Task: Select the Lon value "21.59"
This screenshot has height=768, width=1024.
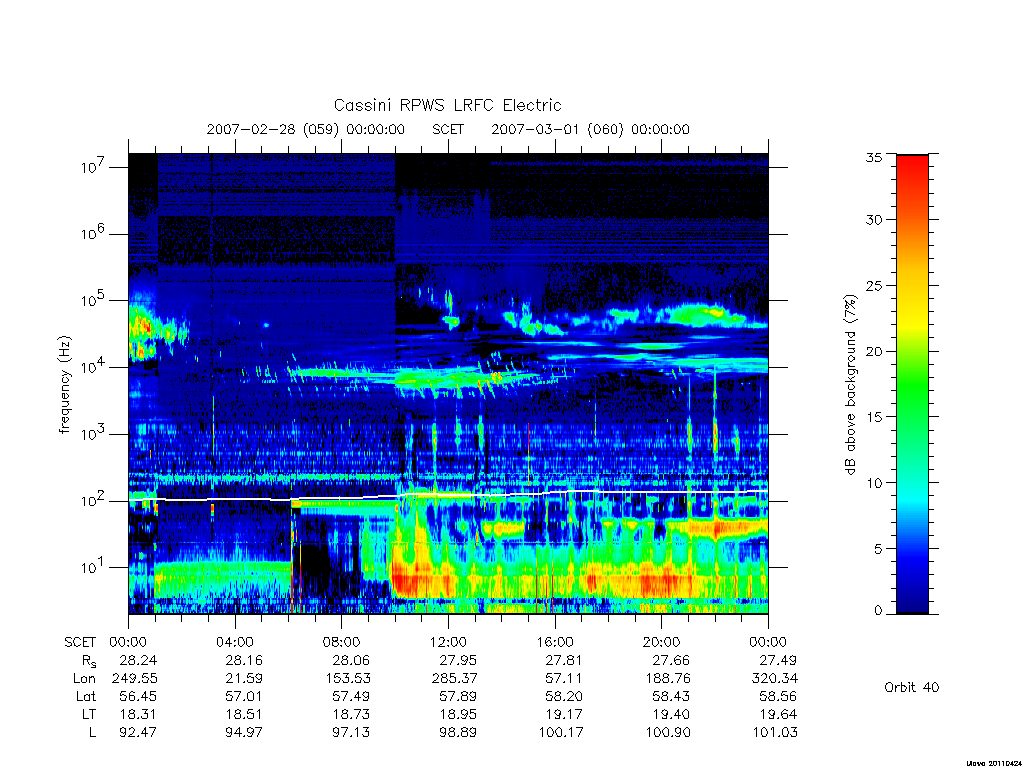Action: tap(244, 679)
